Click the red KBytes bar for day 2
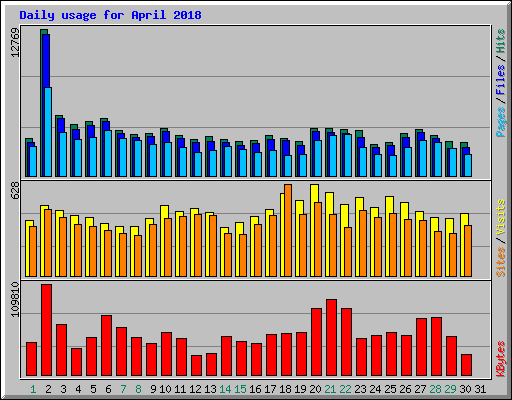 click(x=46, y=330)
